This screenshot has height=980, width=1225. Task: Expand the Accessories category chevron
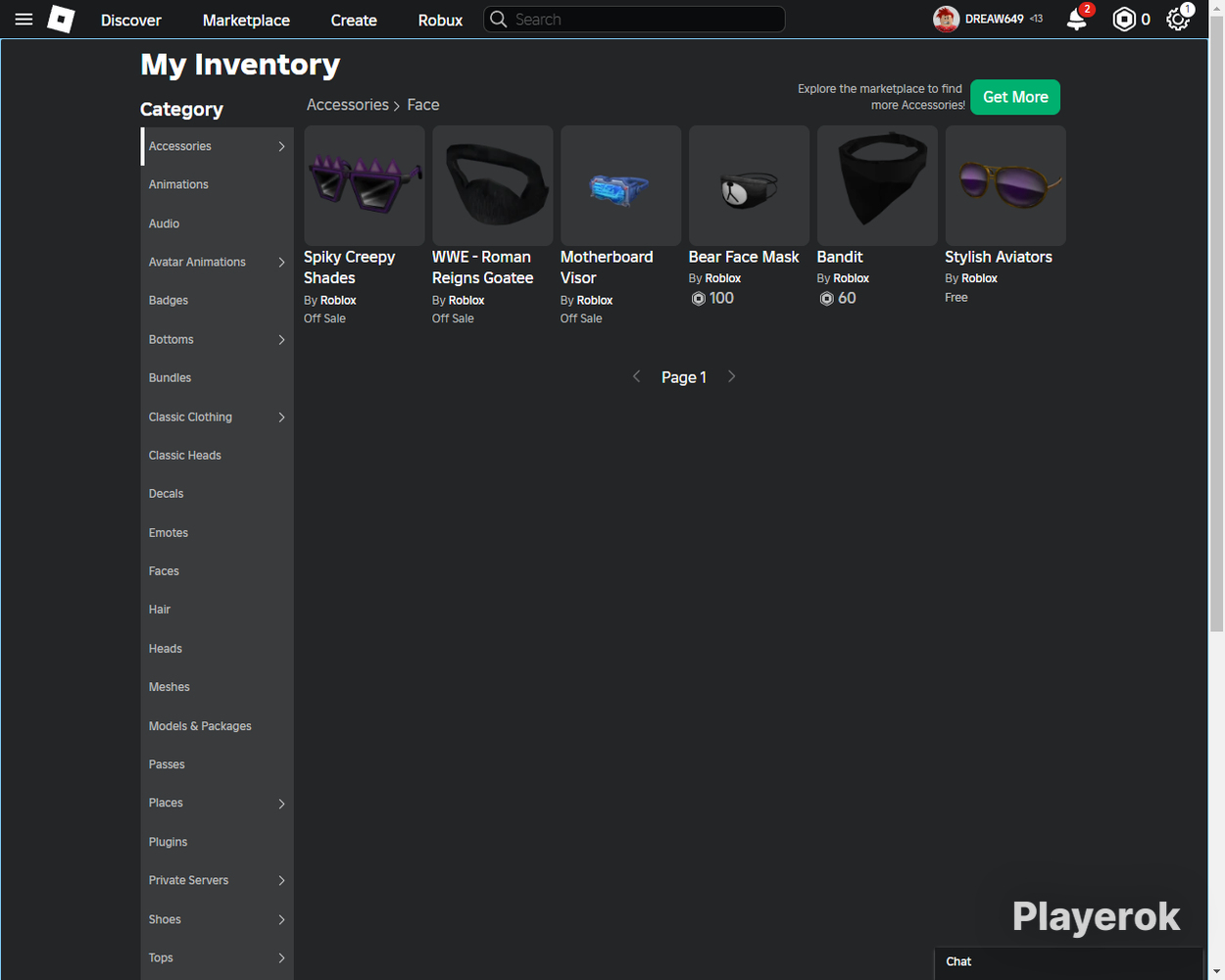tap(281, 146)
